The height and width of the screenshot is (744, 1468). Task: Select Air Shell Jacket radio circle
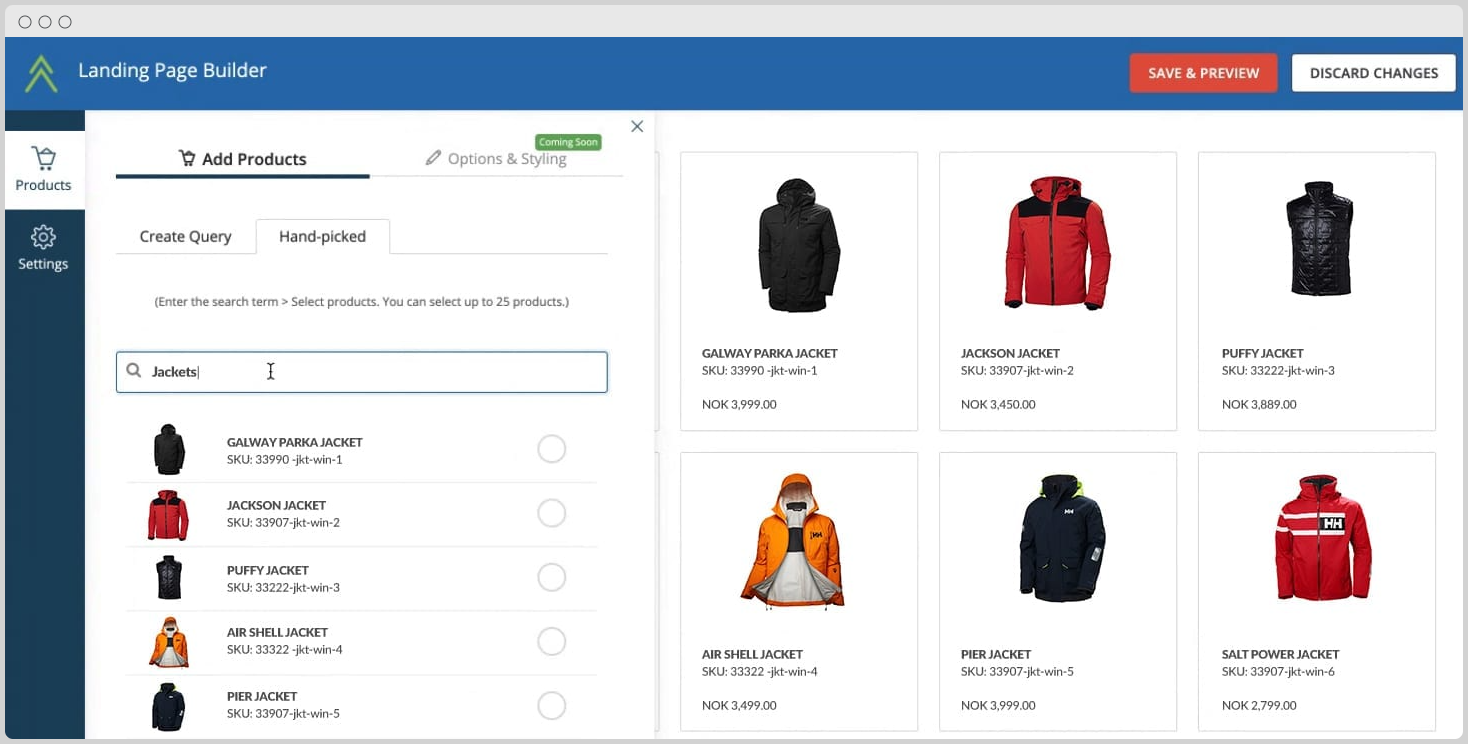tap(552, 641)
